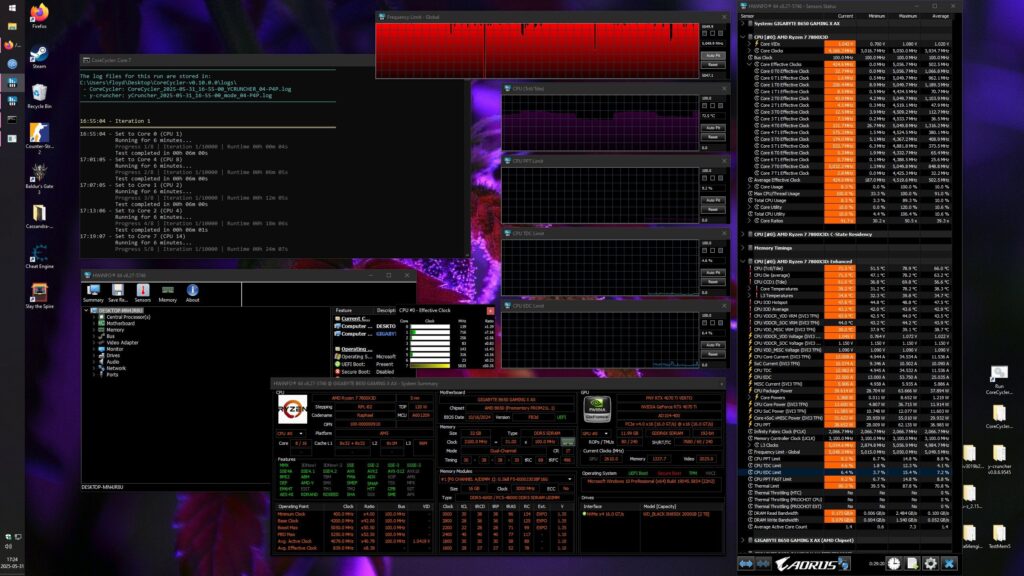Viewport: 1024px width, 576px height.
Task: Open TestMem5 folder on desktop
Action: tap(999, 536)
